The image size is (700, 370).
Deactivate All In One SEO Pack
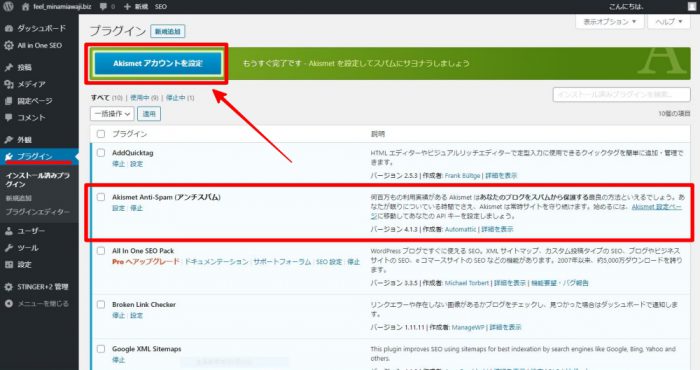coord(354,262)
